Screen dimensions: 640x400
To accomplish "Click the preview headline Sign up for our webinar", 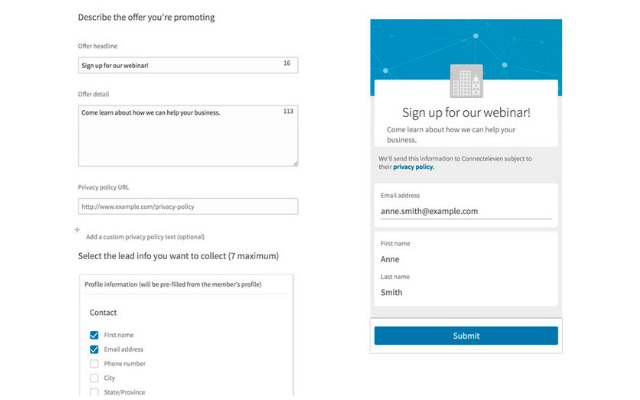I will [x=466, y=113].
